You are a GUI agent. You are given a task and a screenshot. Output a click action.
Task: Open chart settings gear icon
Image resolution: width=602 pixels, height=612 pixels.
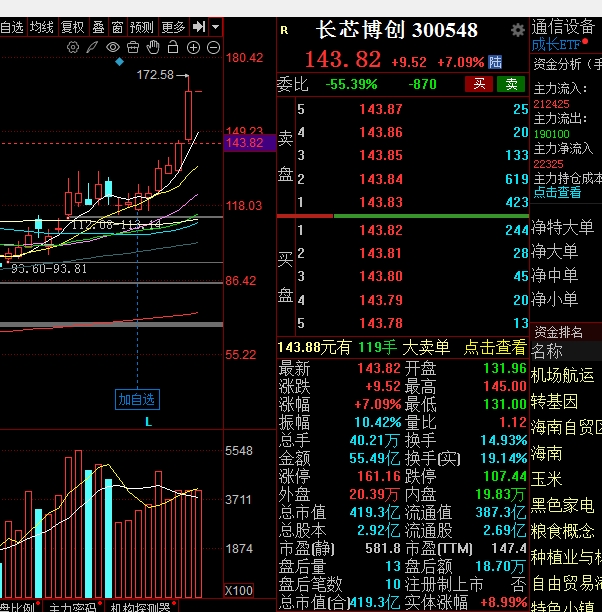click(73, 47)
